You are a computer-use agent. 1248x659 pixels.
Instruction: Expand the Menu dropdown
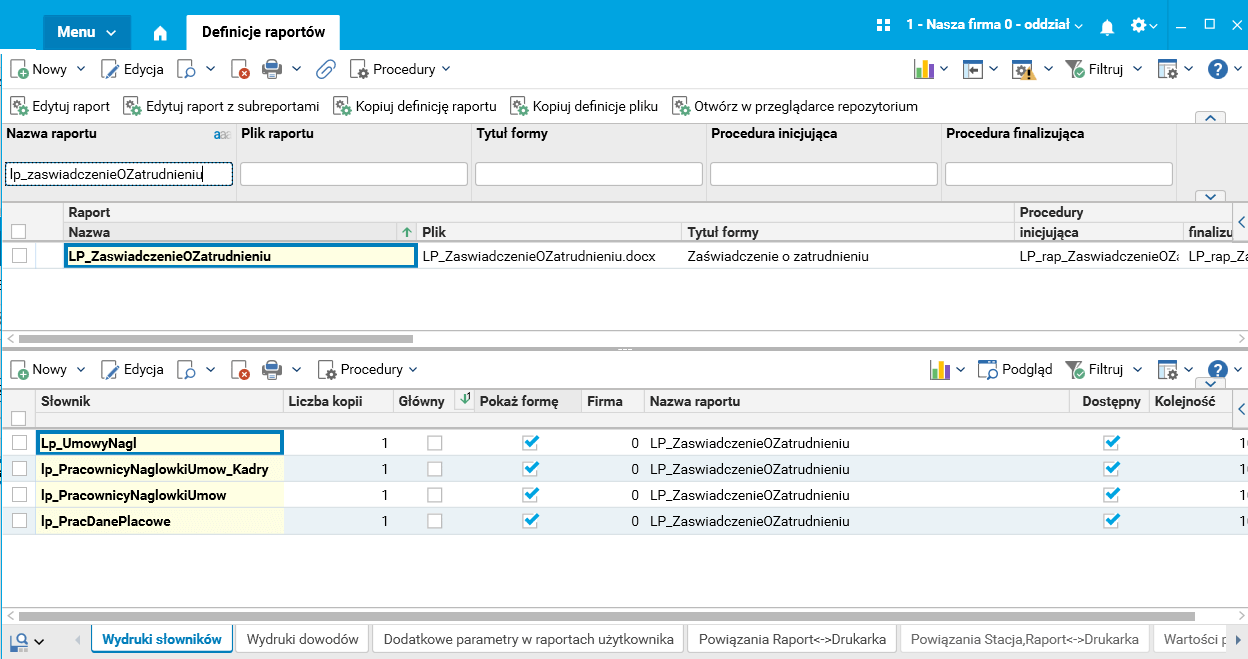pos(86,32)
